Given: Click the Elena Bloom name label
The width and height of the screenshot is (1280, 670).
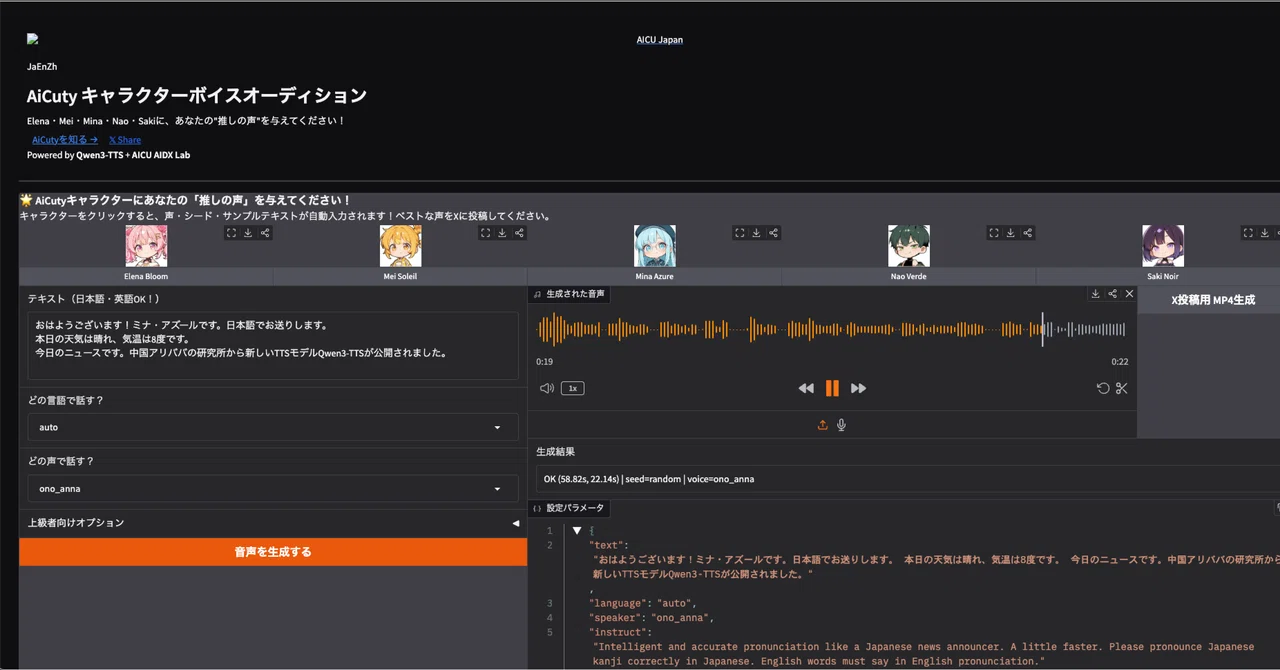Looking at the screenshot, I should point(146,276).
